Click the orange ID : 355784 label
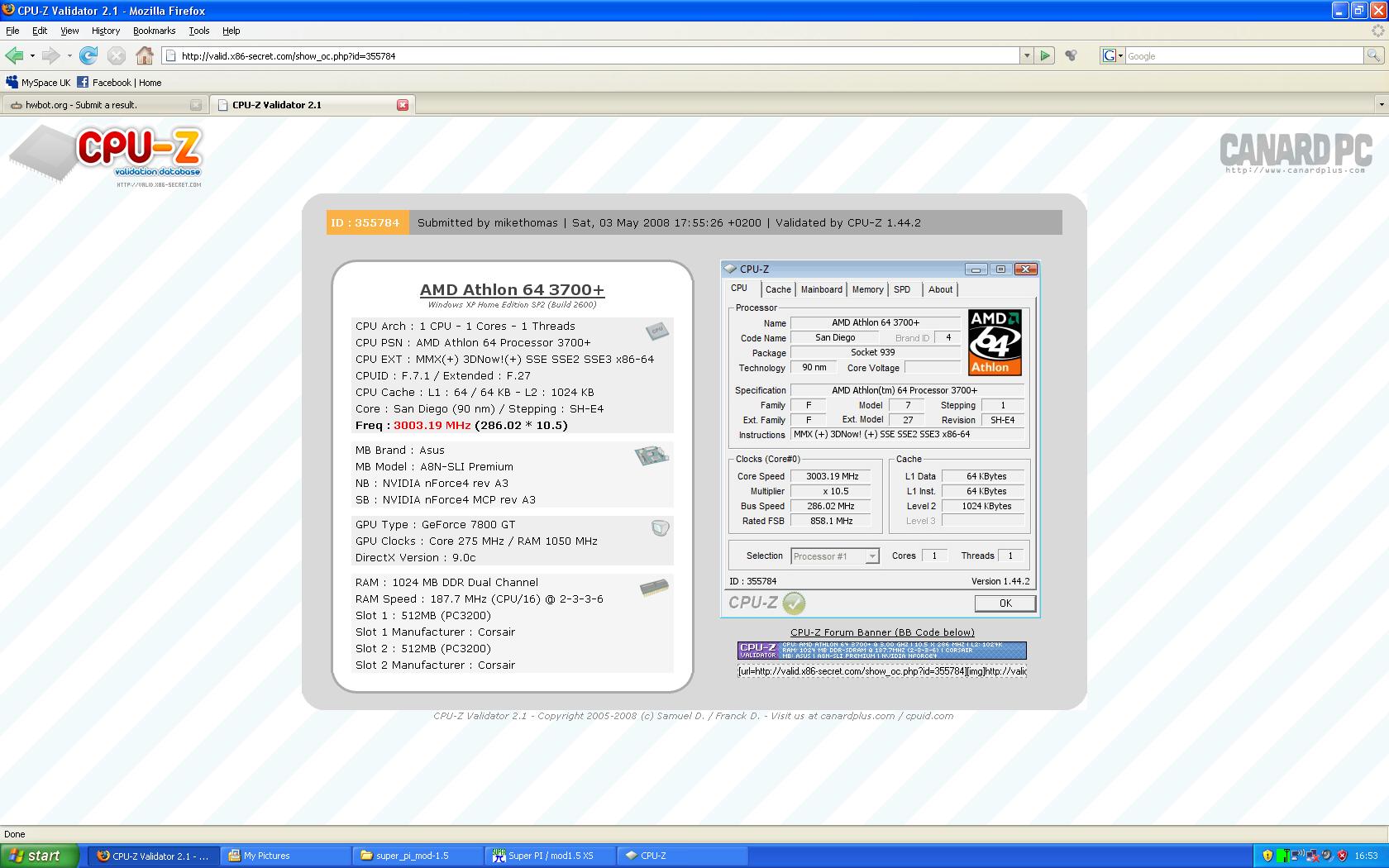The image size is (1389, 868). click(x=367, y=222)
